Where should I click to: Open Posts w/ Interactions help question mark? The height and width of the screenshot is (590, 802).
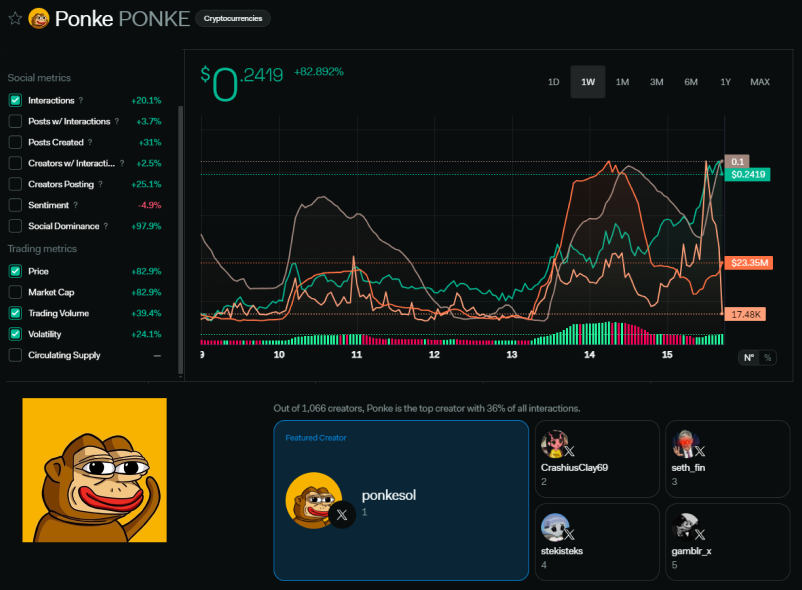point(117,121)
